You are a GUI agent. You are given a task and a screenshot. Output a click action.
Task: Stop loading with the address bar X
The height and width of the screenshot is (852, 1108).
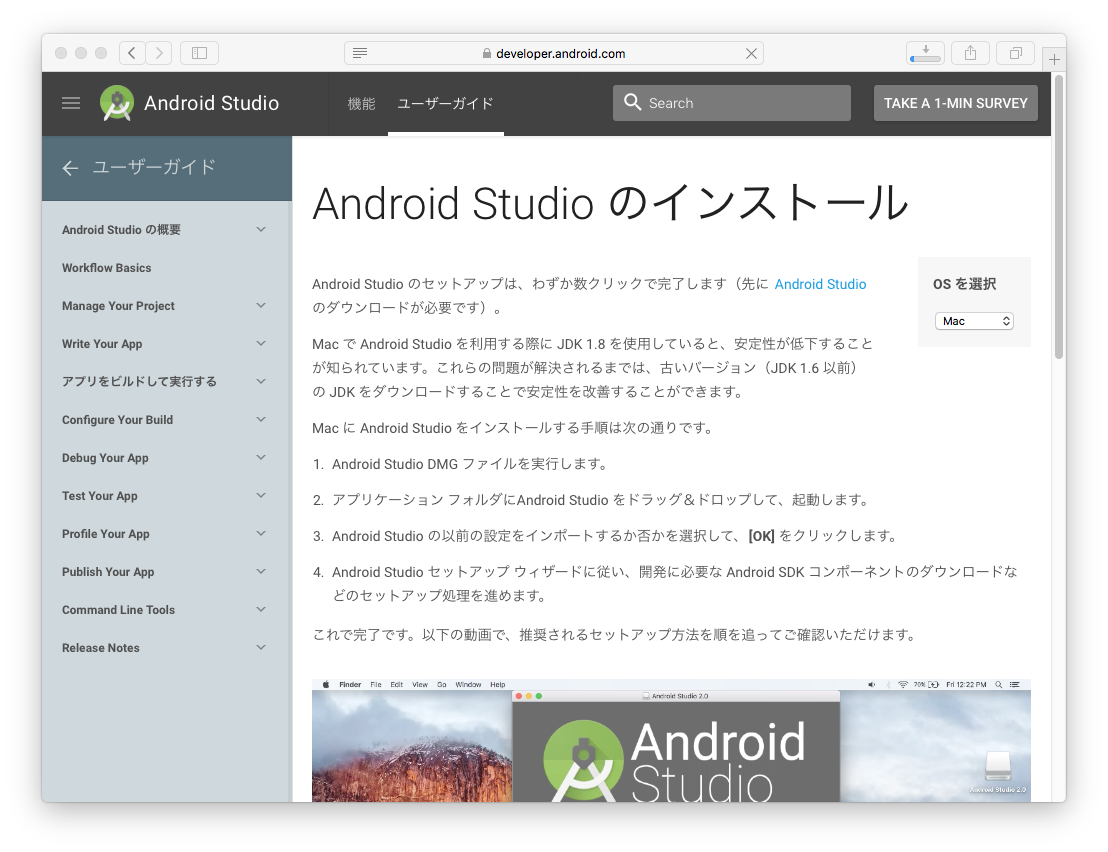751,54
